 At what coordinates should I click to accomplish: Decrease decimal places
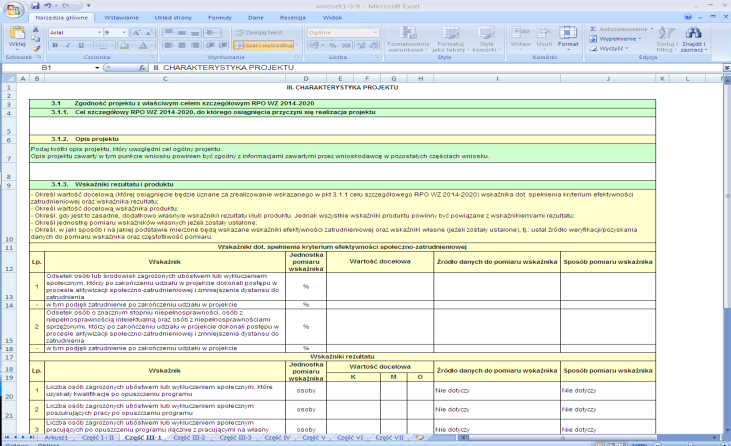coord(374,45)
